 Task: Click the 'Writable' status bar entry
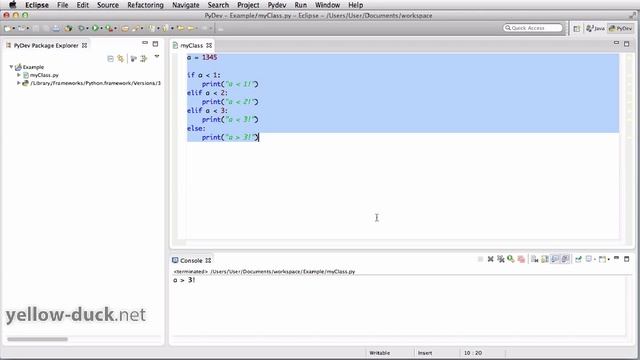point(380,353)
